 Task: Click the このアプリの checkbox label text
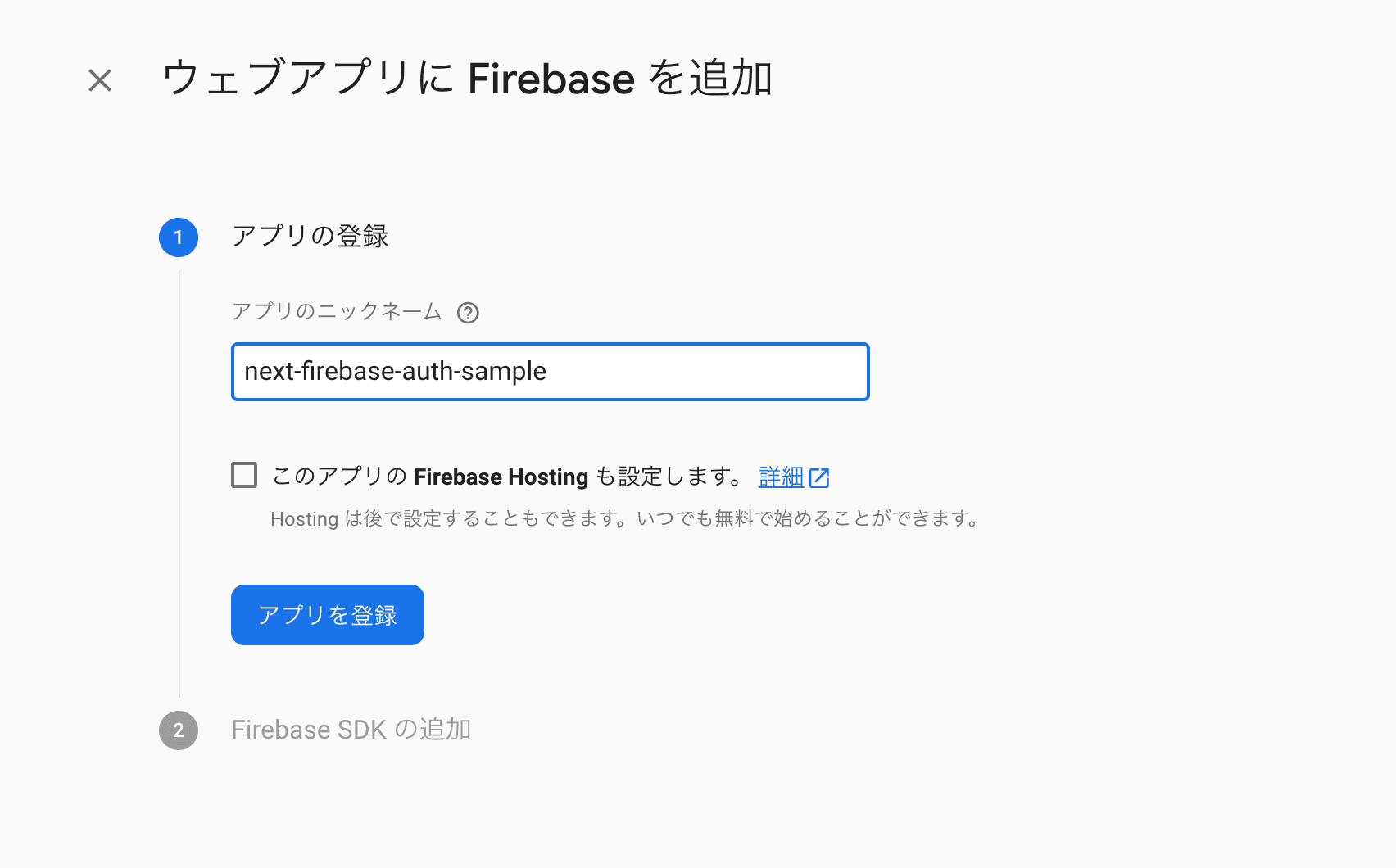pos(339,477)
